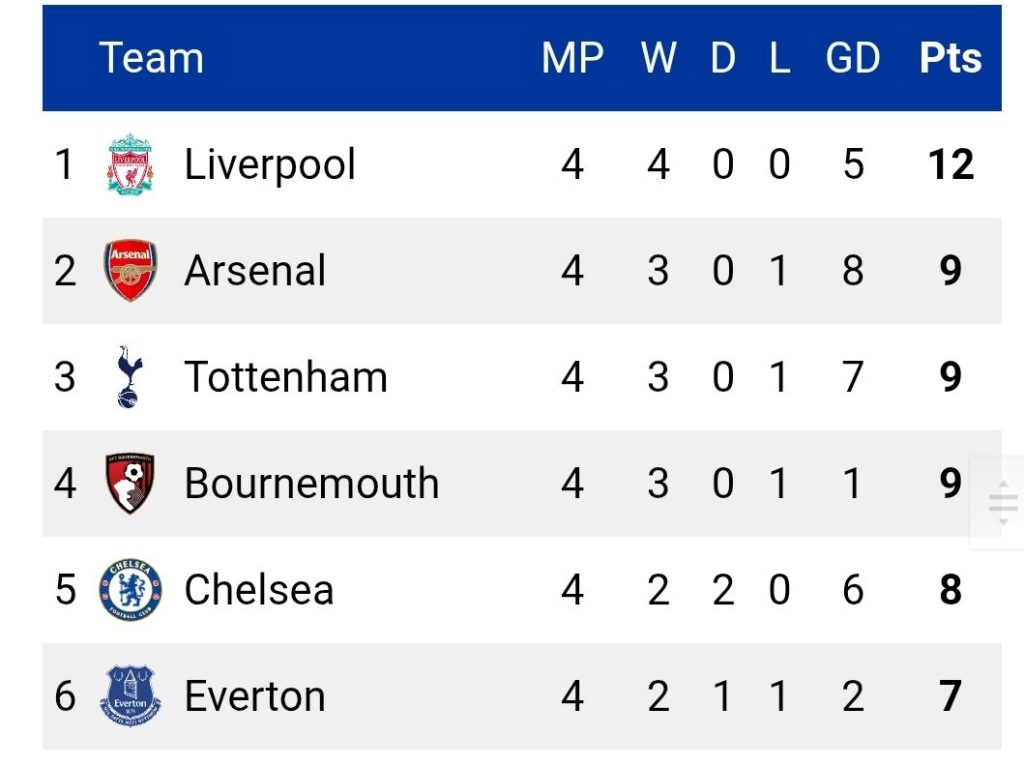Click the W column header
This screenshot has width=1024, height=767.
(658, 58)
